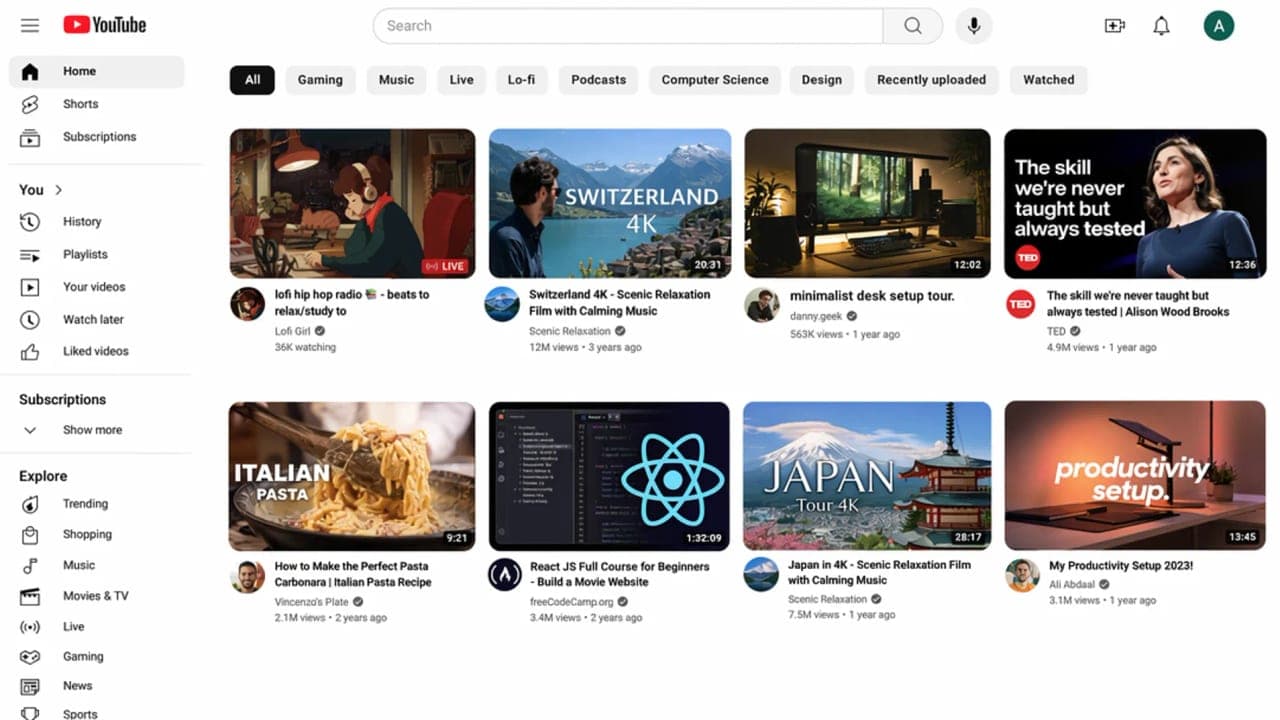Click the News icon in Explore
Screen dimensions: 1280x720
coord(30,687)
